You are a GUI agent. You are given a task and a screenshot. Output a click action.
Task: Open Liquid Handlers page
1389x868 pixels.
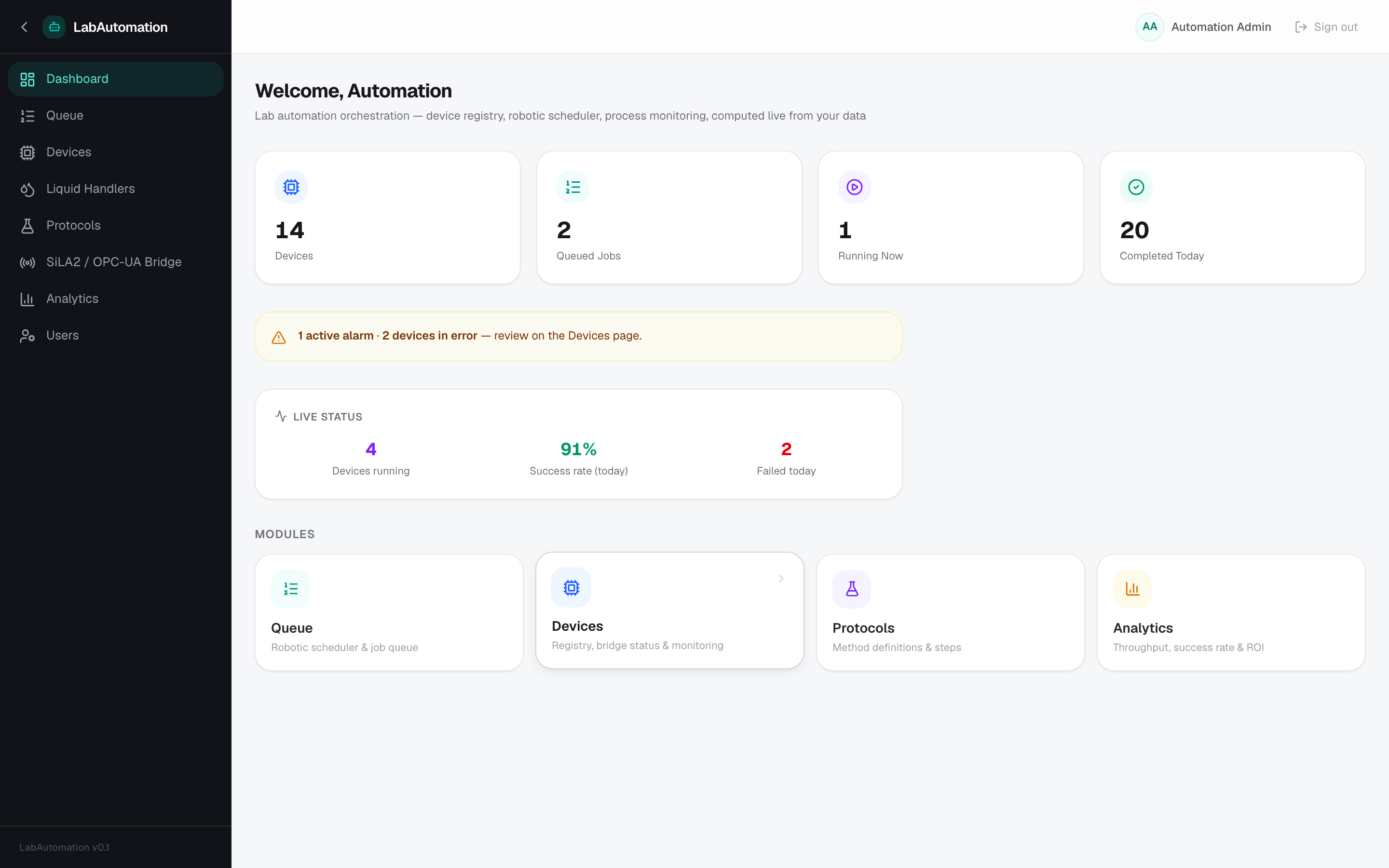115,190
